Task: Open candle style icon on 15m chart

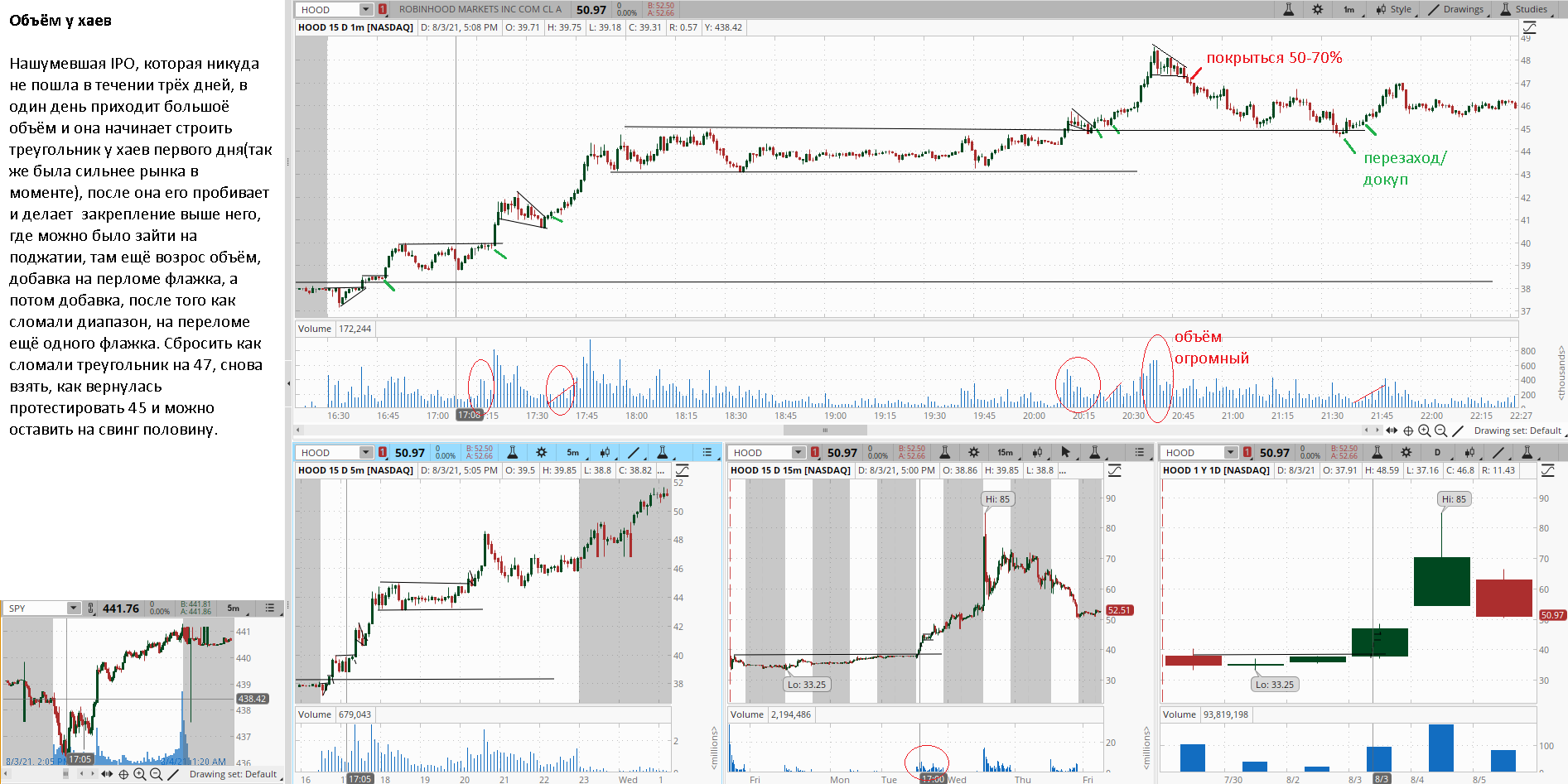Action: 1037,452
